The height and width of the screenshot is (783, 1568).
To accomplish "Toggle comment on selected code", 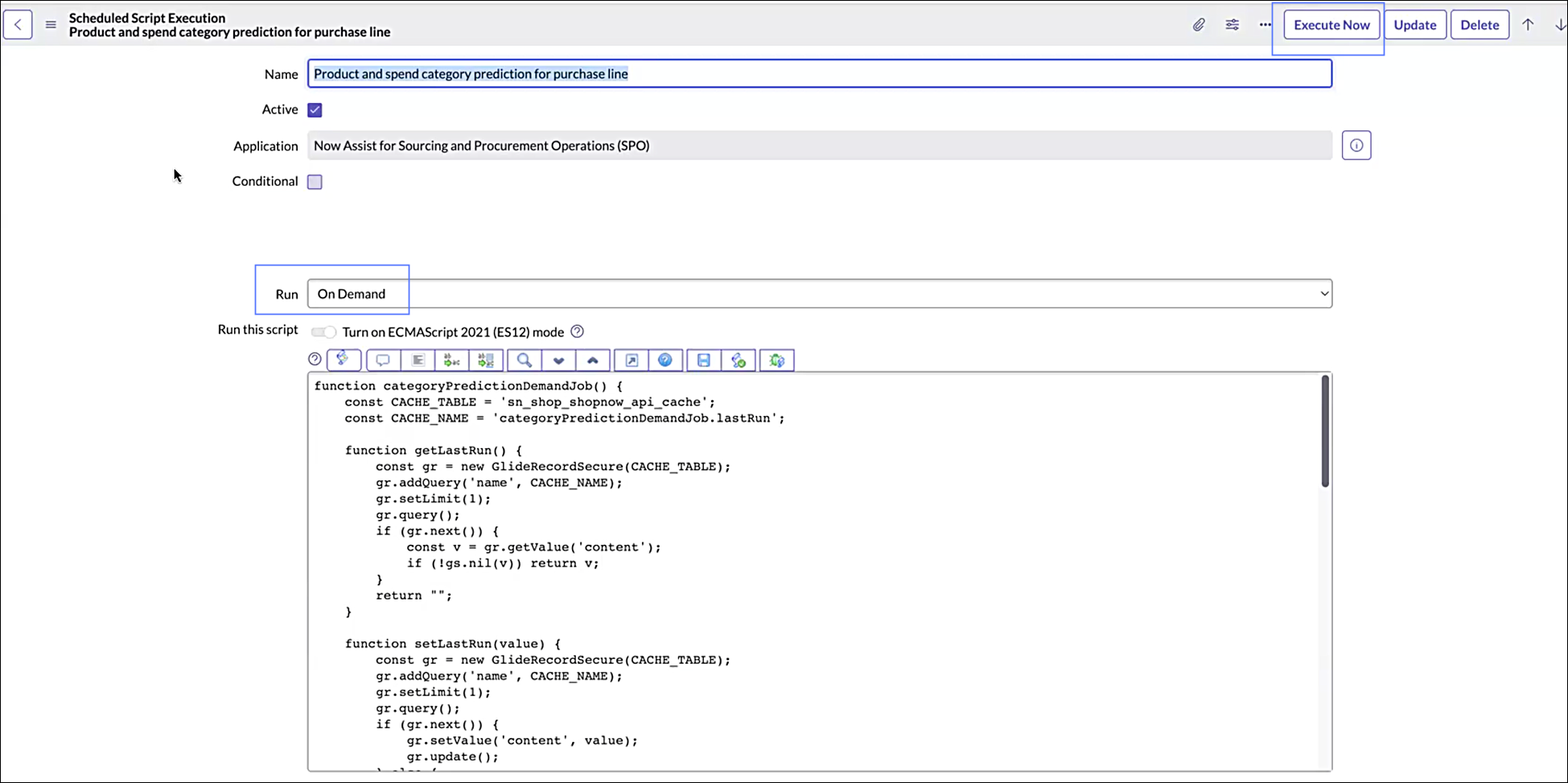I will coord(383,361).
